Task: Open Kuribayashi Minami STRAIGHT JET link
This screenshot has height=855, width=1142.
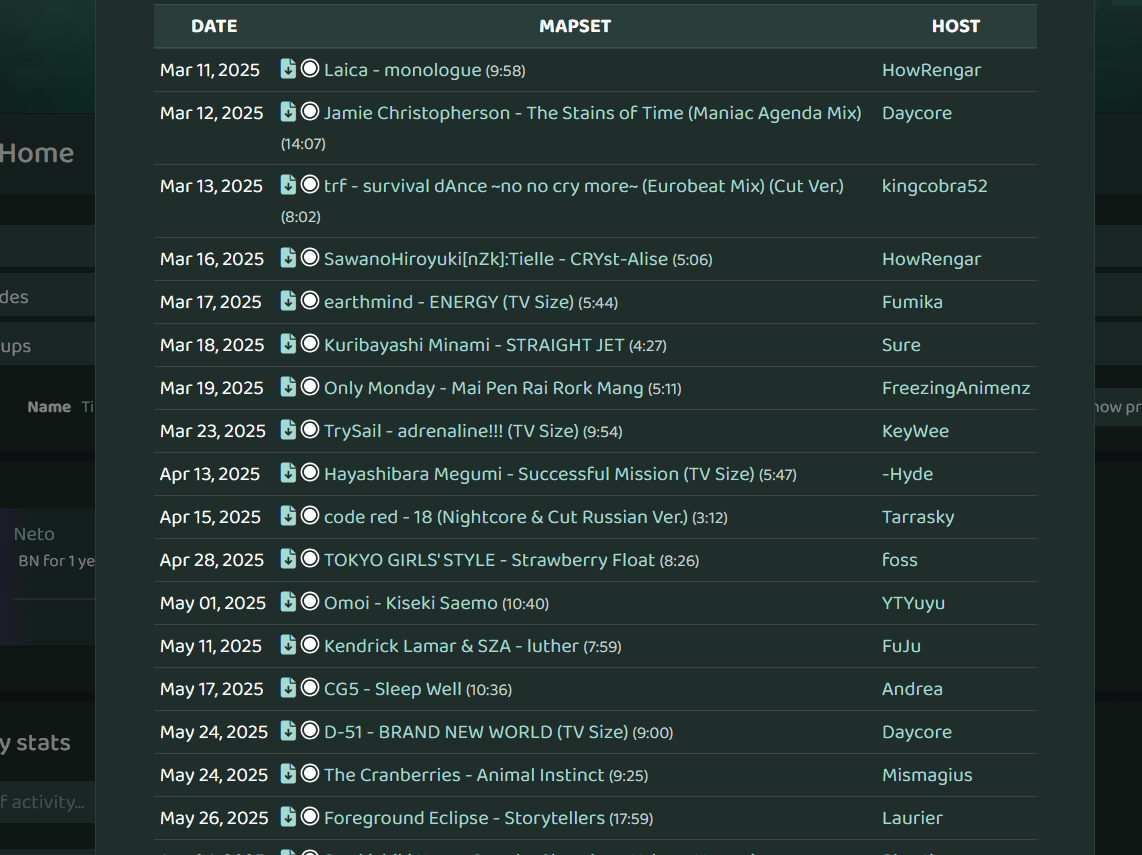Action: click(x=474, y=344)
